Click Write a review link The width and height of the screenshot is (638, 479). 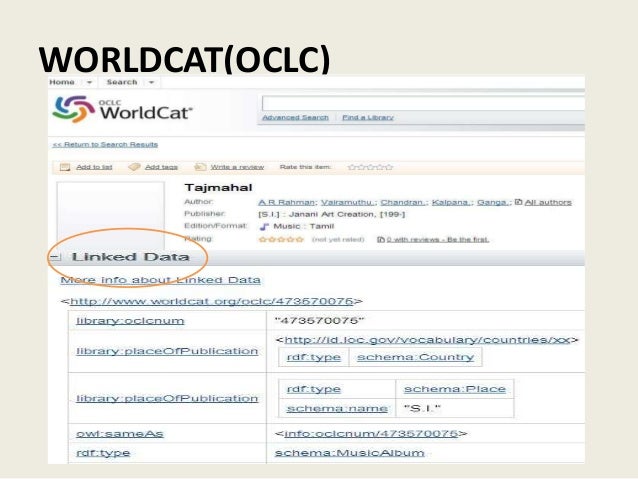click(237, 167)
